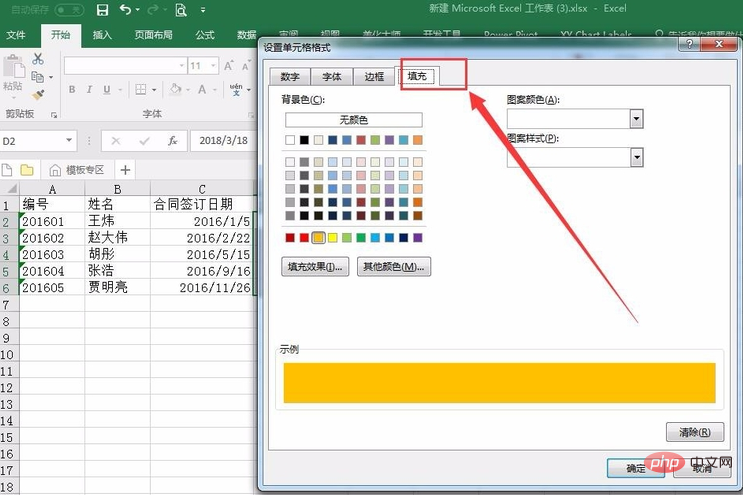Open the 图案样式 dropdown

[x=636, y=157]
